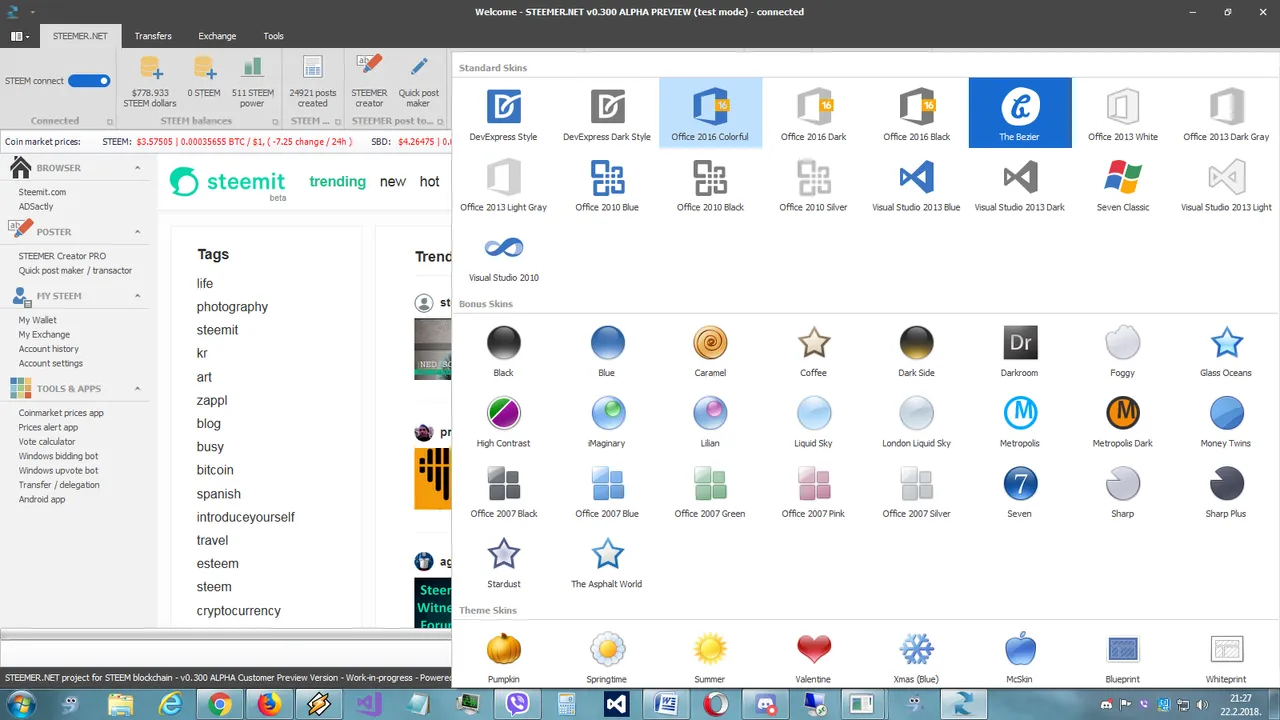This screenshot has height=720, width=1280.
Task: Select the Seven Classic skin
Action: coord(1123,184)
